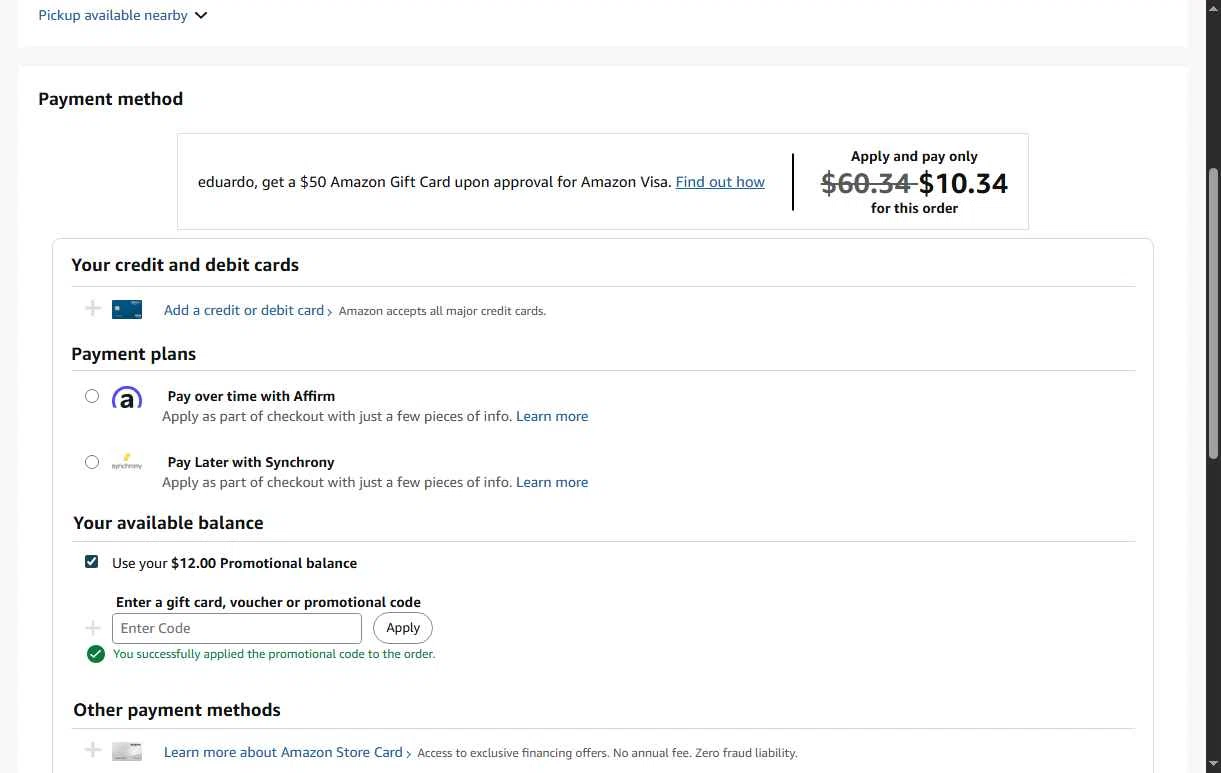Image resolution: width=1221 pixels, height=773 pixels.
Task: Expand the Pickup available nearby chevron
Action: coord(201,16)
